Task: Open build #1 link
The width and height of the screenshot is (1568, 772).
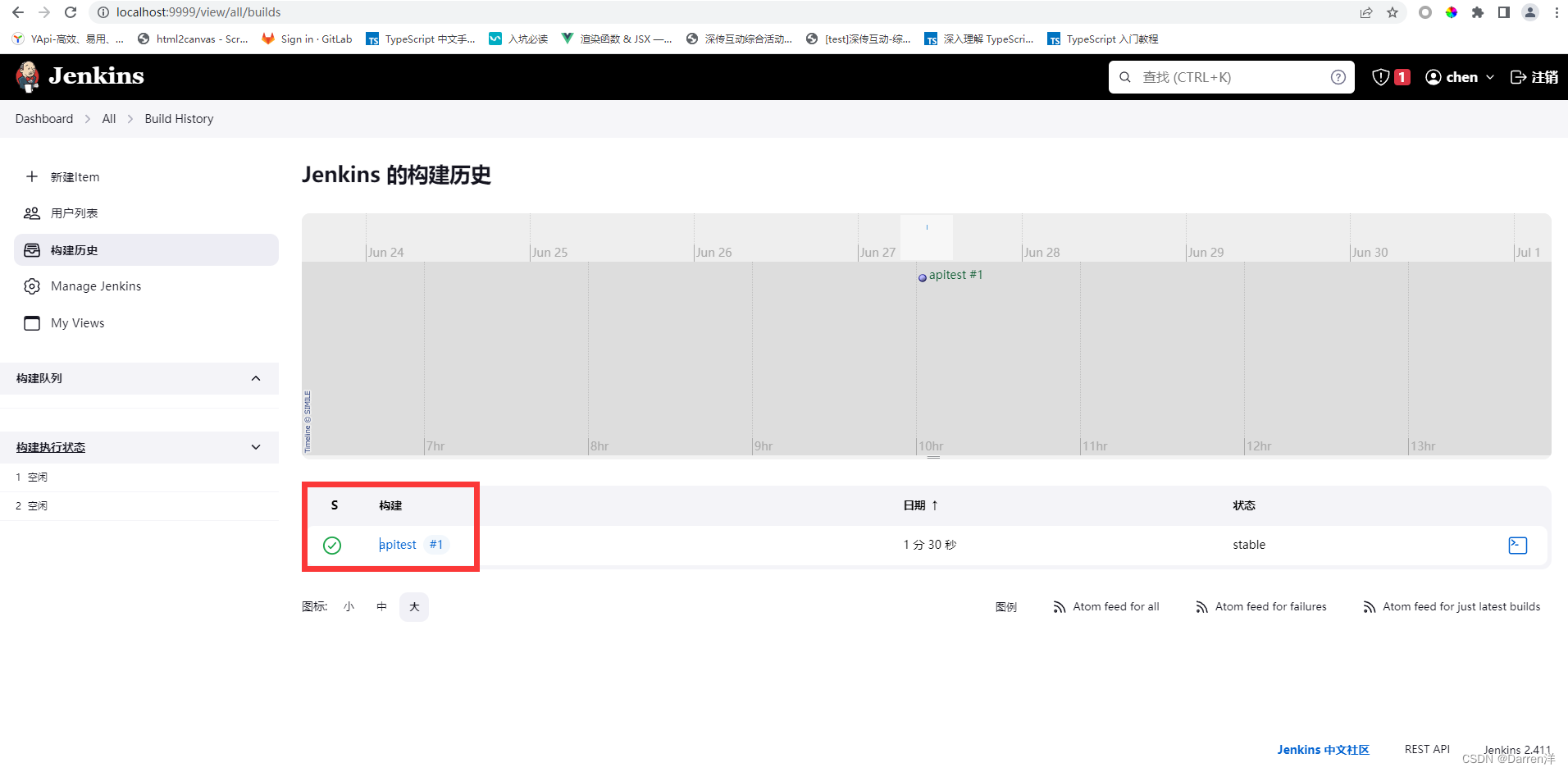Action: click(436, 545)
